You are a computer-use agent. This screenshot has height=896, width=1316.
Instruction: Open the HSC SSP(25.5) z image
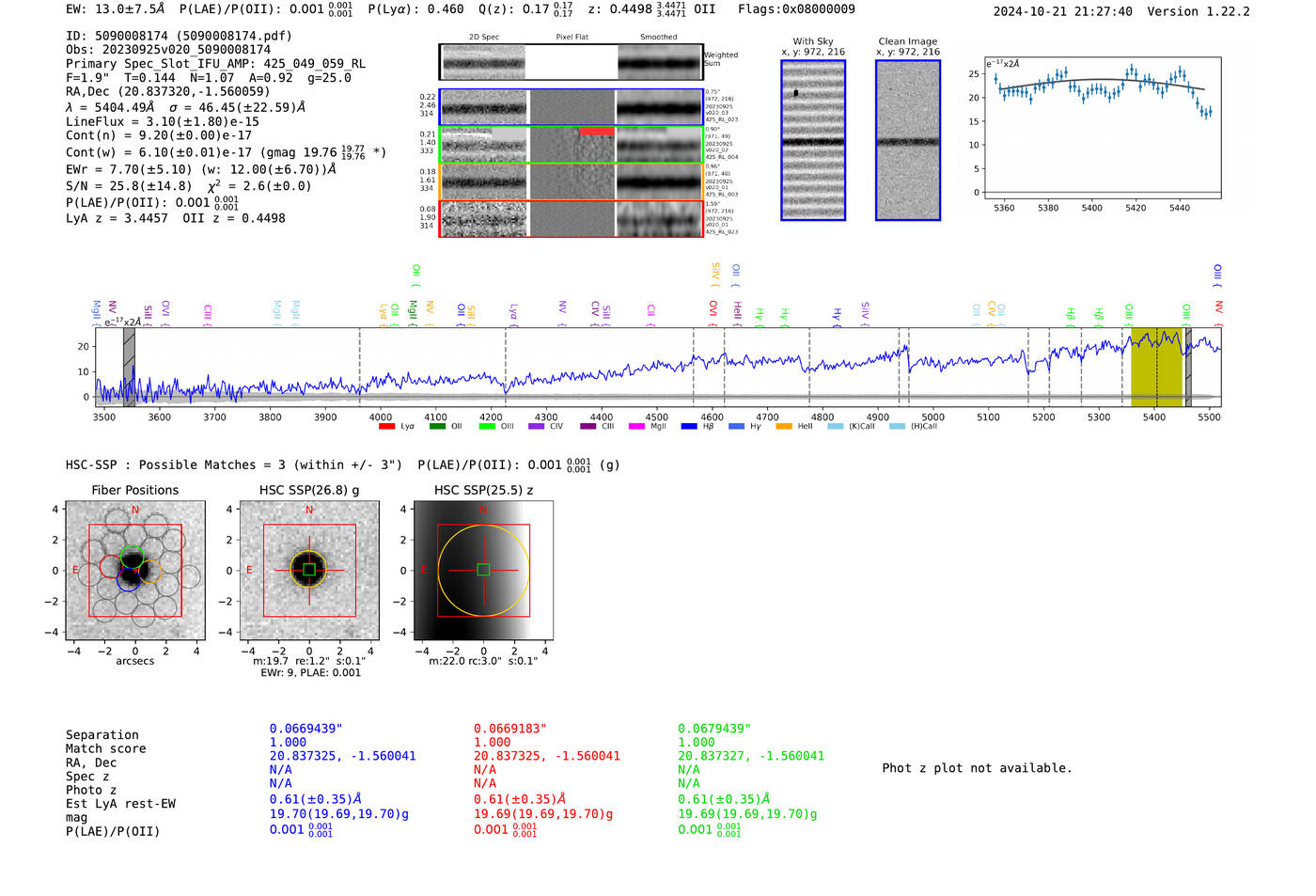coord(483,570)
